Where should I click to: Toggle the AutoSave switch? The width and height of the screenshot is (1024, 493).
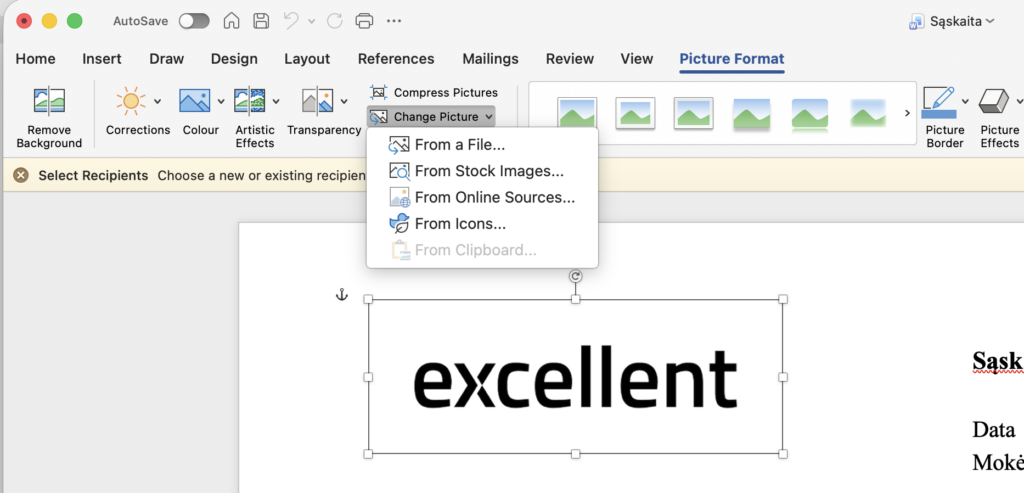pos(194,21)
